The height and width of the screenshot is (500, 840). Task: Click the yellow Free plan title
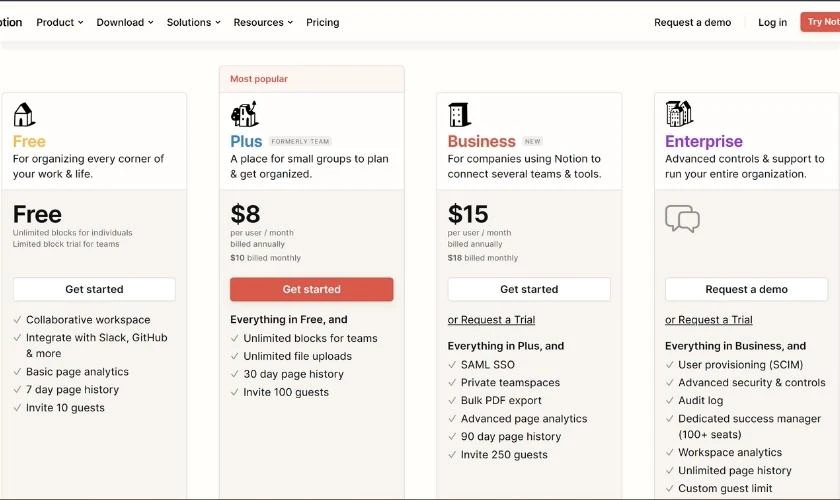pyautogui.click(x=29, y=141)
